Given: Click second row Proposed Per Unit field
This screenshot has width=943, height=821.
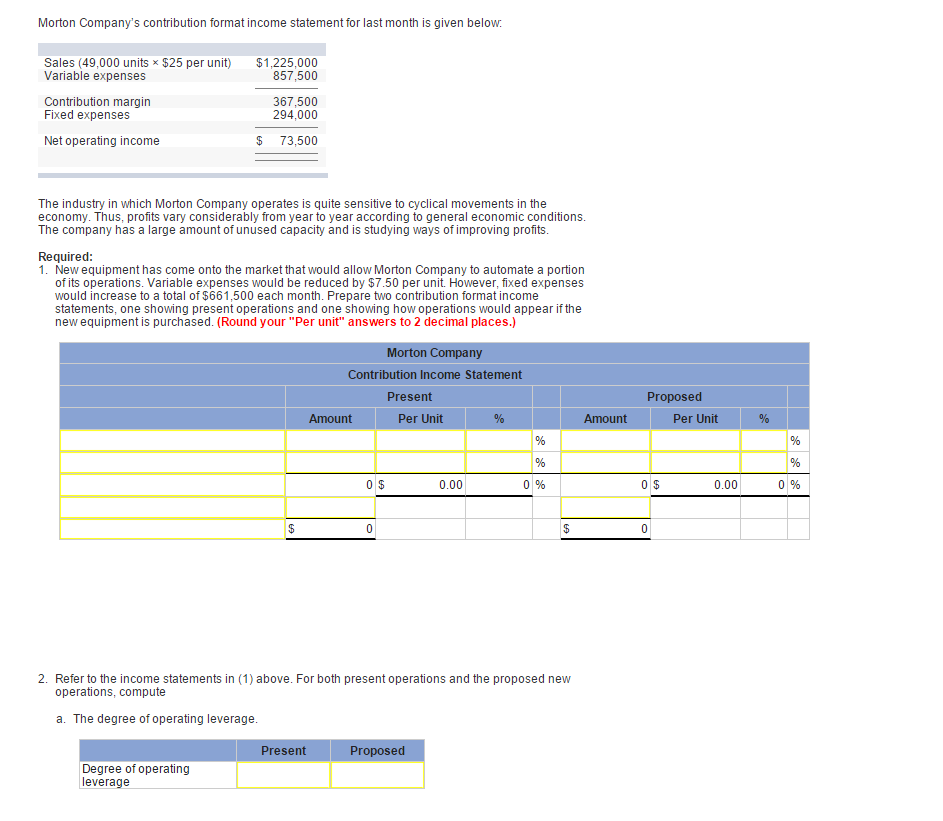Looking at the screenshot, I should click(x=695, y=463).
